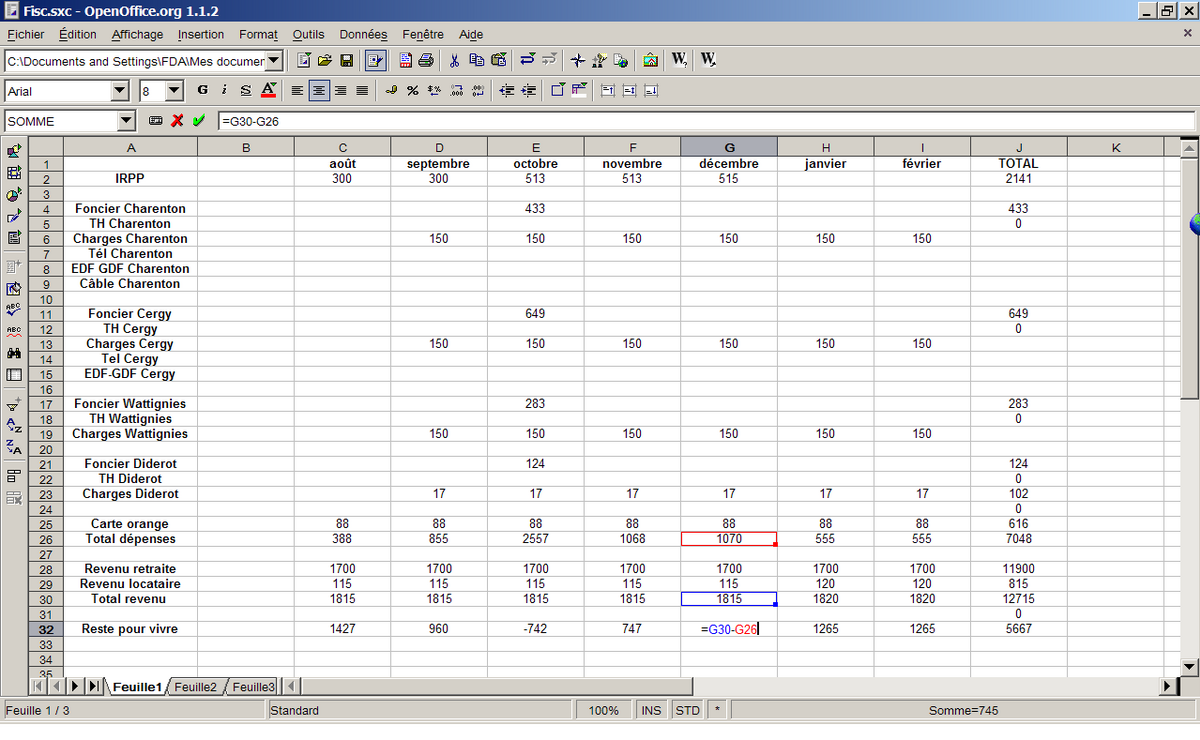Open the Function Autopilot icon
Image resolution: width=1200 pixels, height=740 pixels.
point(156,120)
